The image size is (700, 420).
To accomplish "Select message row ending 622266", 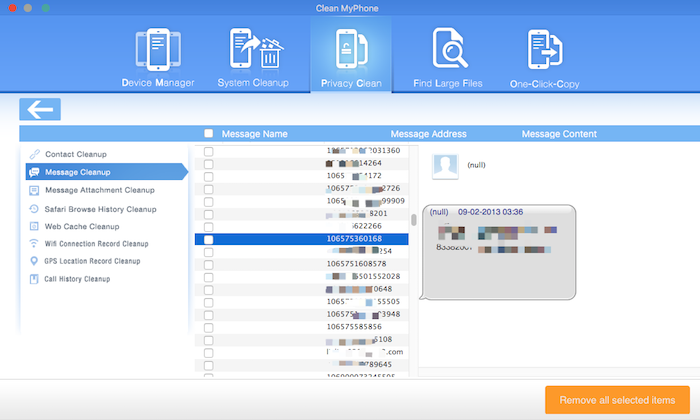I will pos(301,227).
